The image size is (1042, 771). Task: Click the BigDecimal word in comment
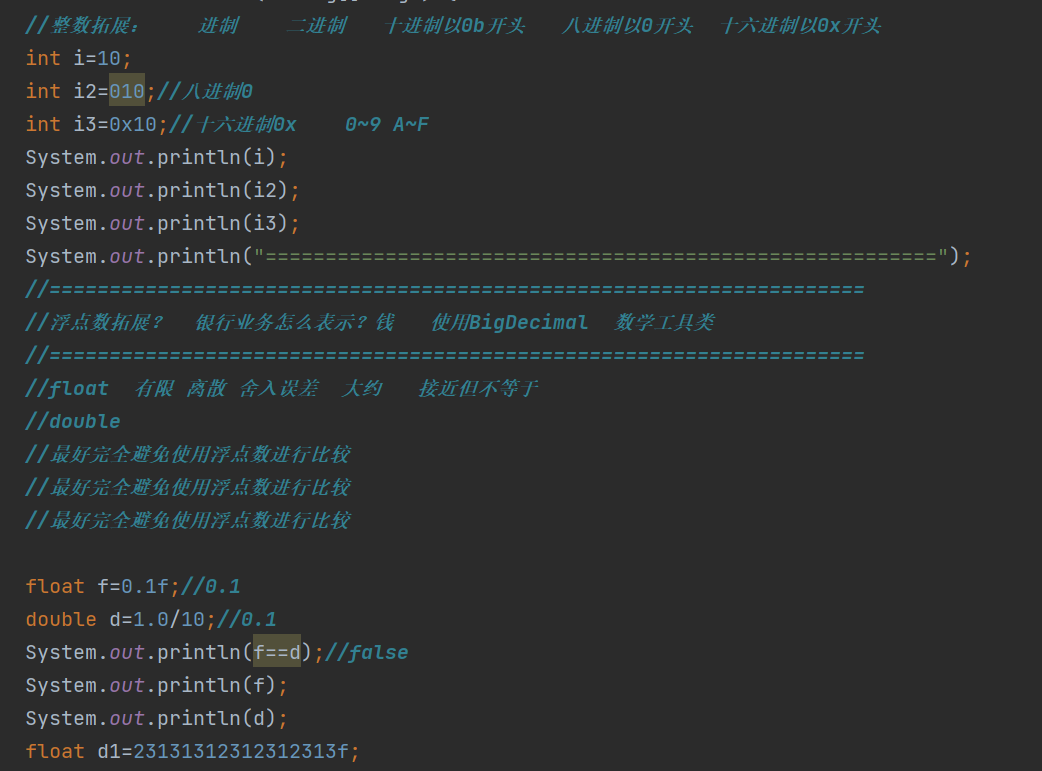click(x=529, y=322)
